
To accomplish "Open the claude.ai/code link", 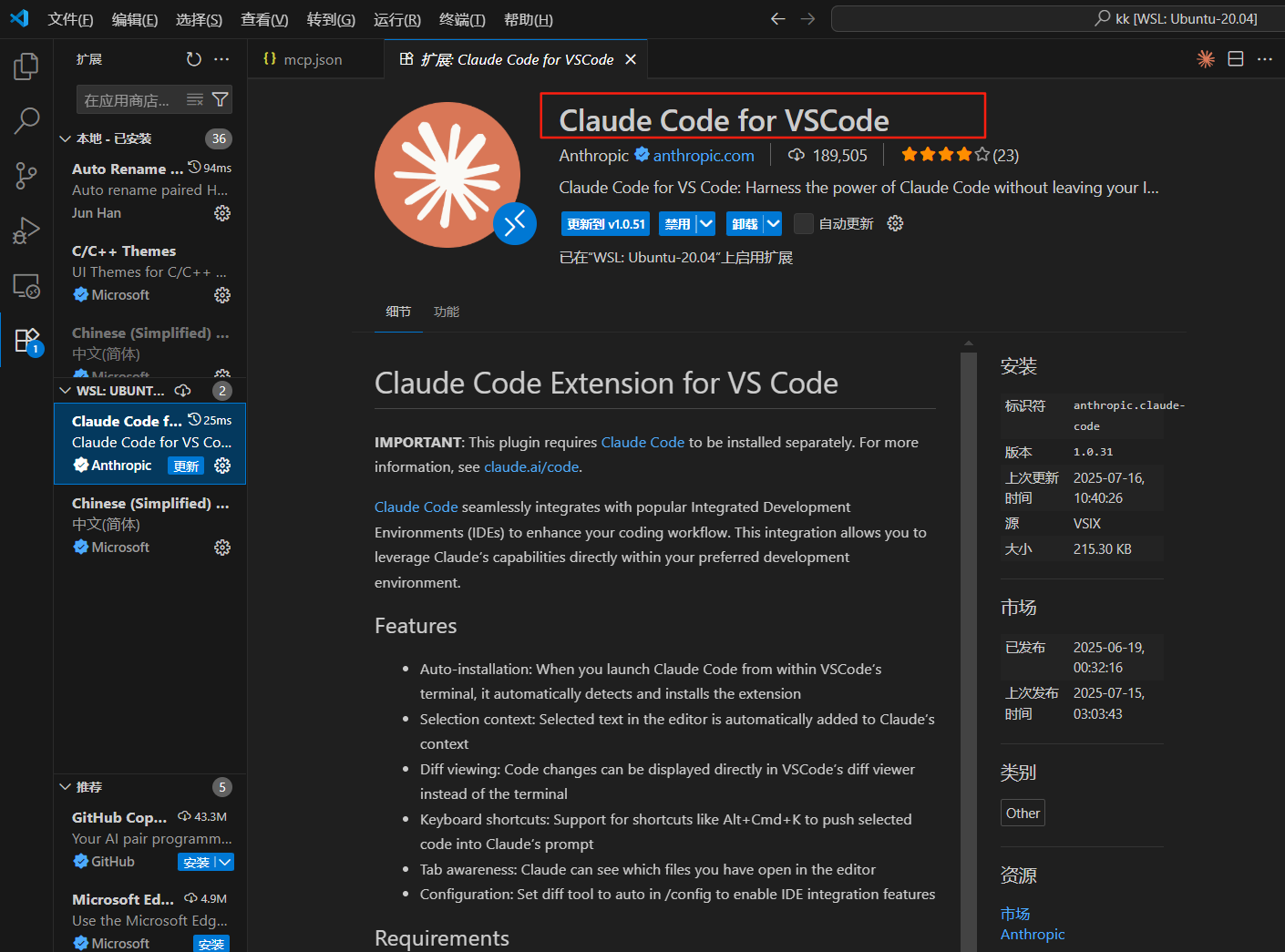I will 531,466.
